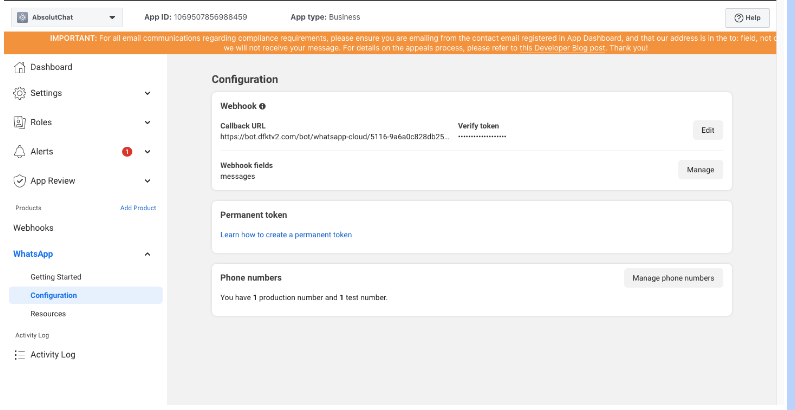Open this Developer Blog post link
Image resolution: width=795 pixels, height=410 pixels.
pos(562,48)
